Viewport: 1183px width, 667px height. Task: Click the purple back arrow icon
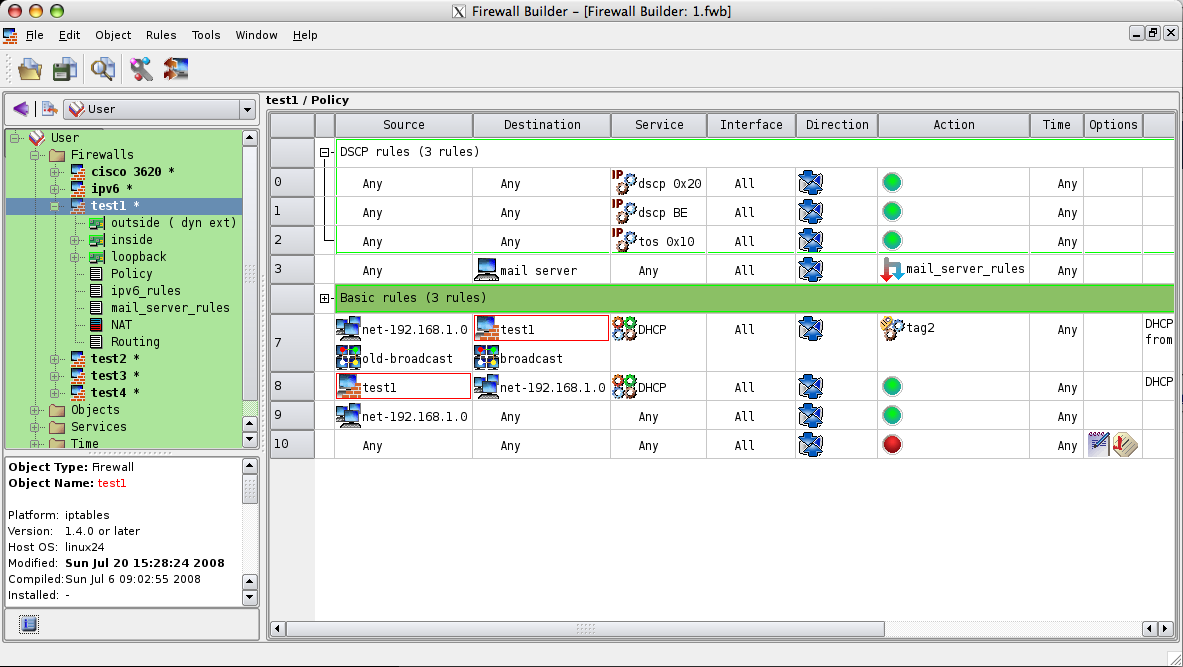(21, 109)
